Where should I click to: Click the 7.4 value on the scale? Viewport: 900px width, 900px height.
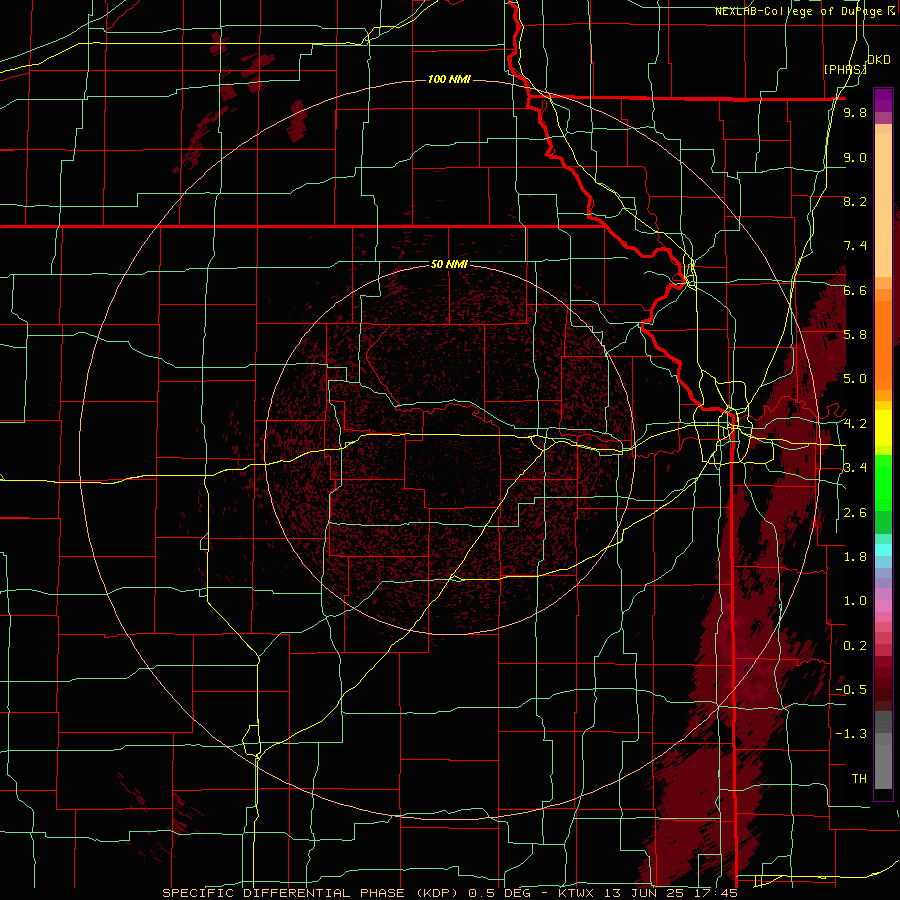click(855, 246)
